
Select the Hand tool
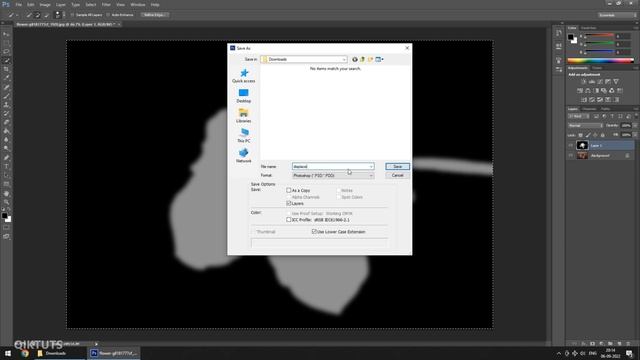click(x=6, y=193)
